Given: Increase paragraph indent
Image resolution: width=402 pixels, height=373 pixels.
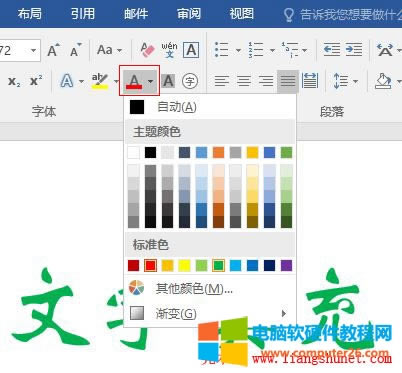Looking at the screenshot, I should coord(354,50).
